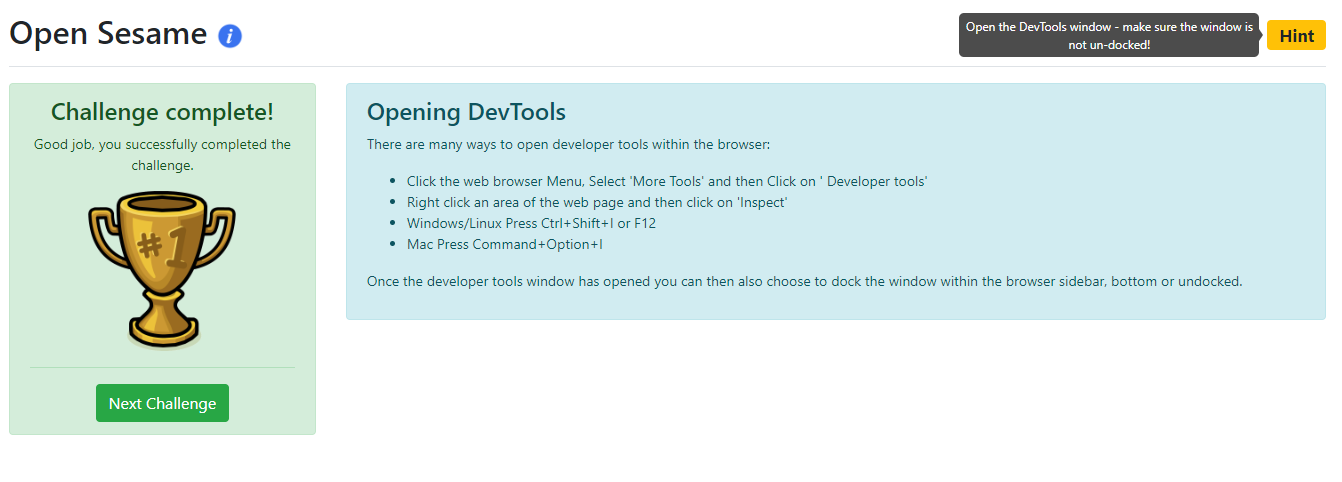Click the F12 text in the Windows bullet
Screen dimensions: 1342x482
[645, 223]
